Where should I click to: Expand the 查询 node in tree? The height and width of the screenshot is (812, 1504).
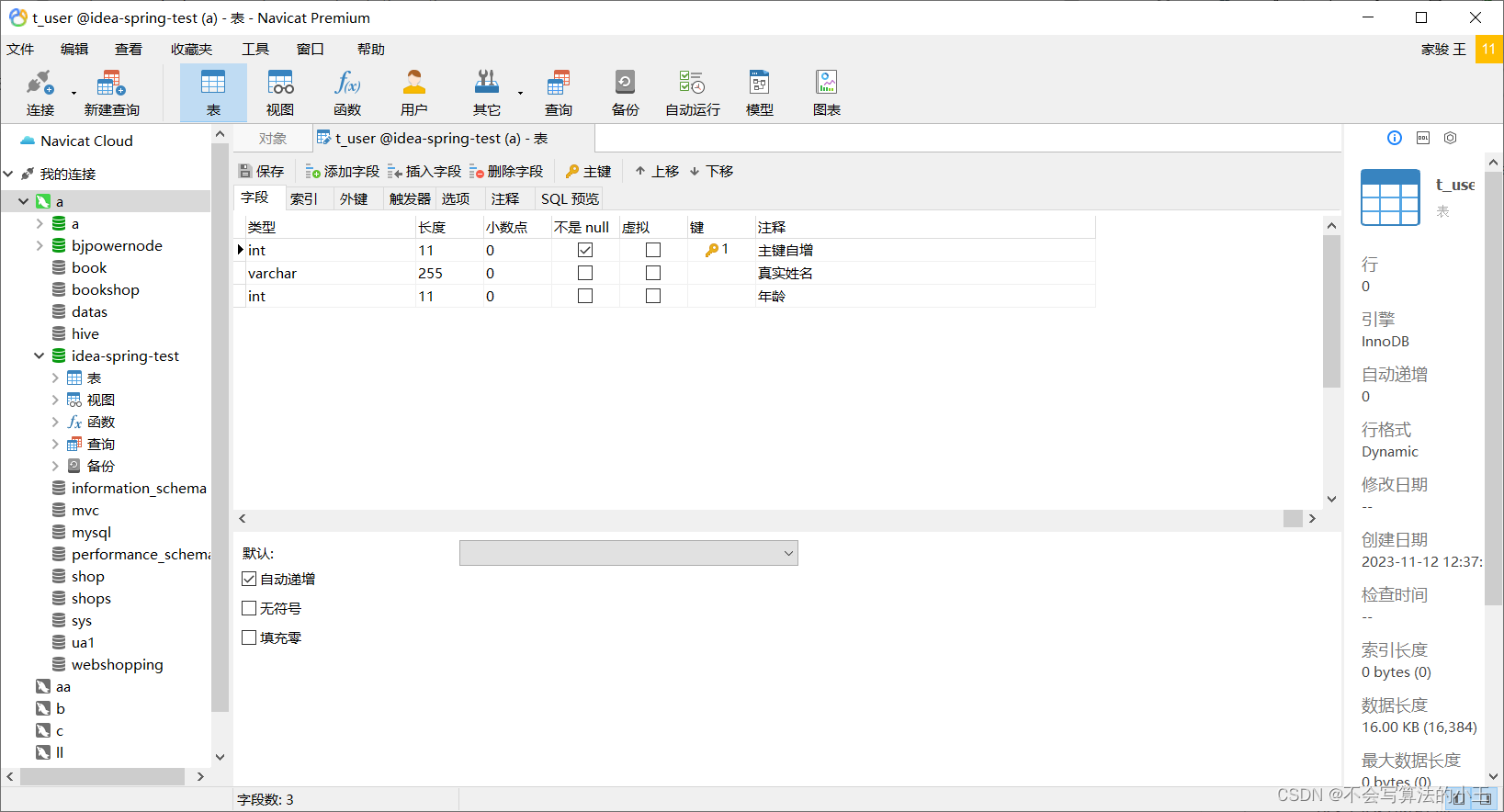pyautogui.click(x=55, y=444)
